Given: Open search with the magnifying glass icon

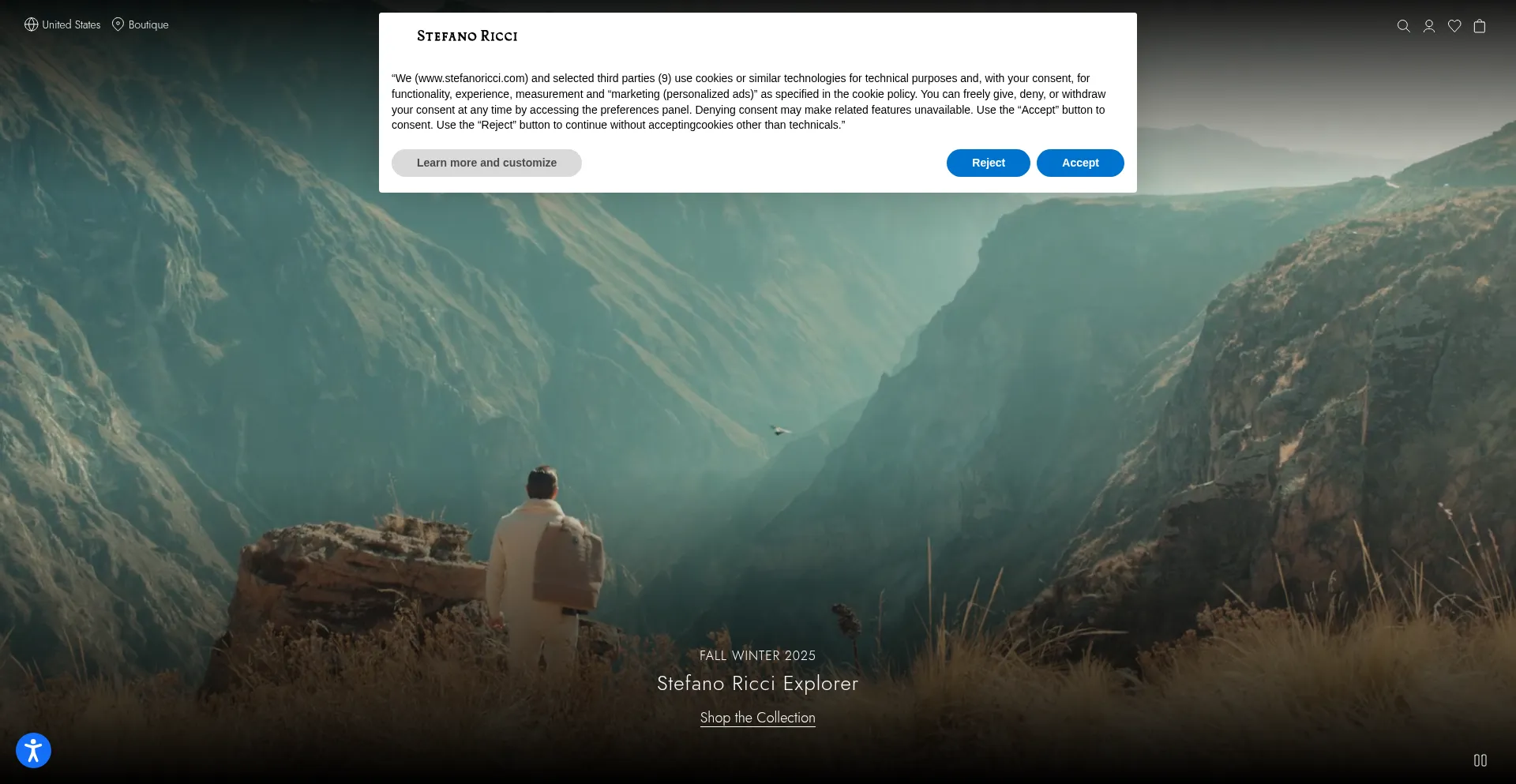Looking at the screenshot, I should 1403,26.
